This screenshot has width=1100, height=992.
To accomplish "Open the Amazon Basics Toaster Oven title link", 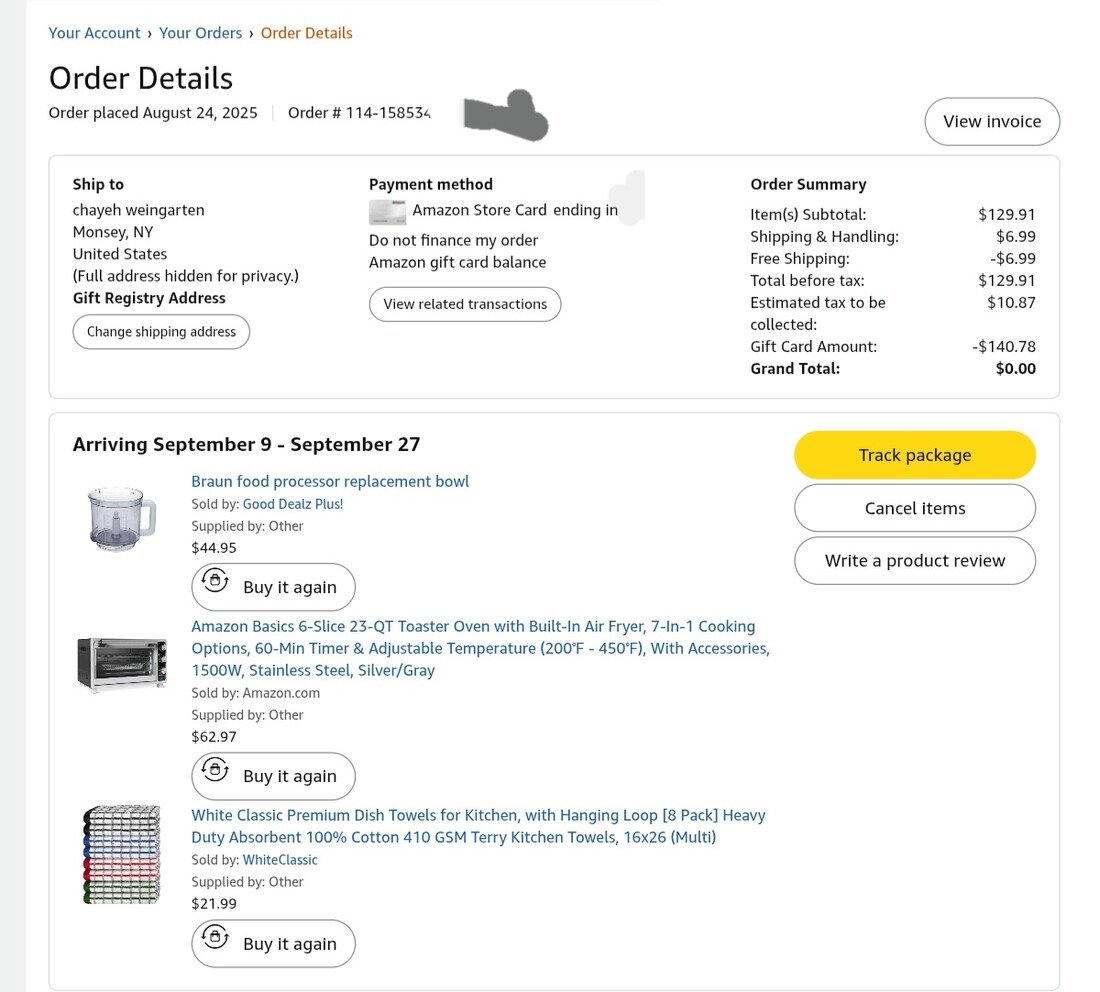I will (480, 648).
